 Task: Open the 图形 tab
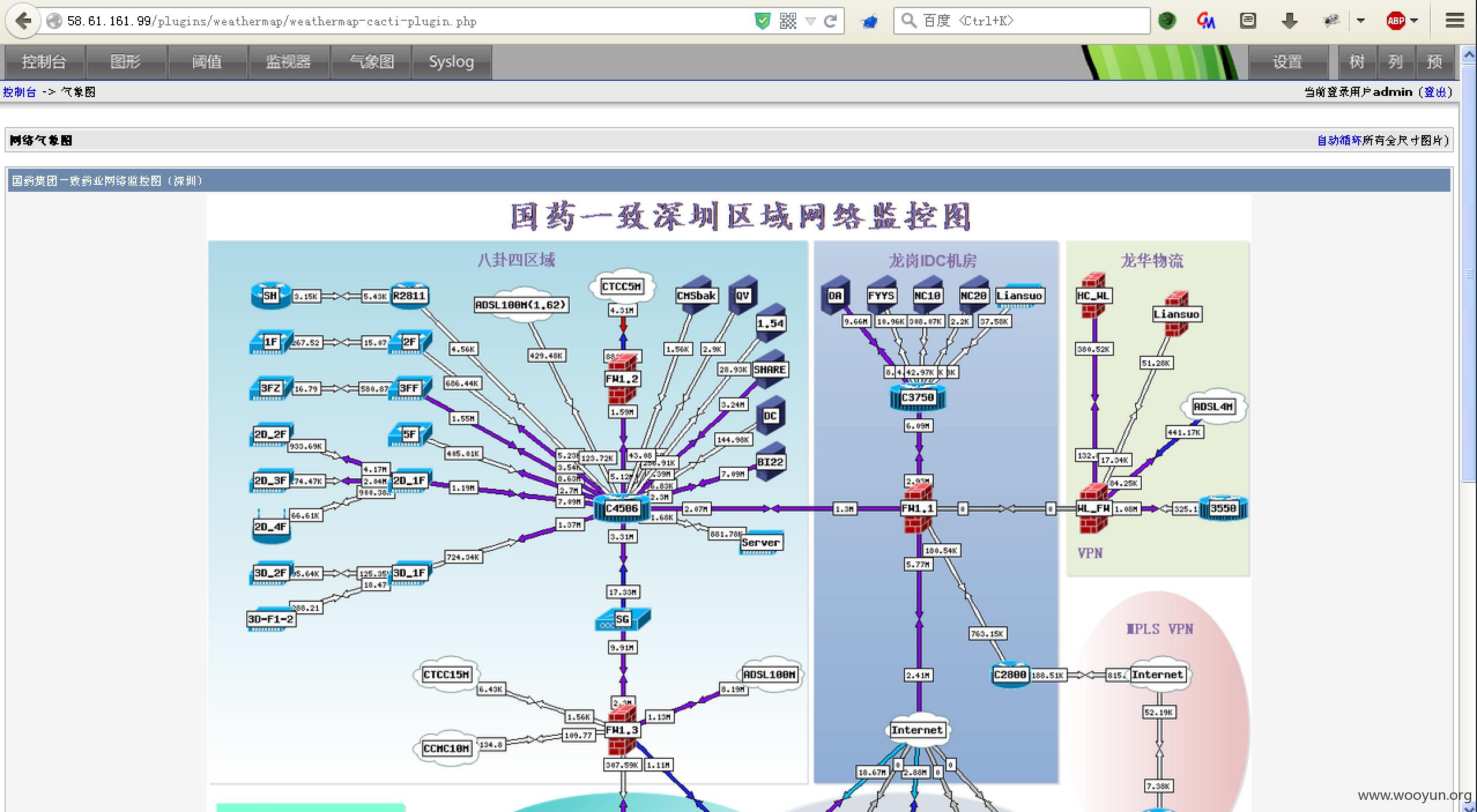coord(126,62)
